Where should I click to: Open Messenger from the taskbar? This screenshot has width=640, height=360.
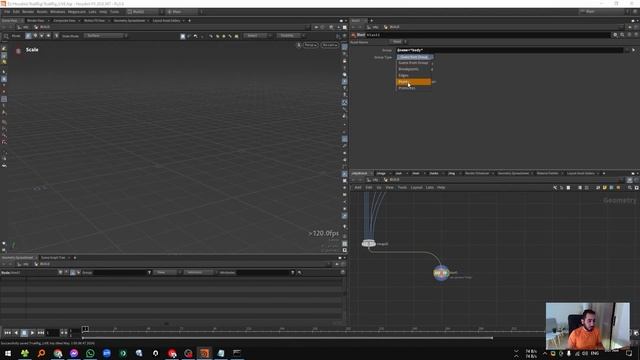click(x=74, y=353)
